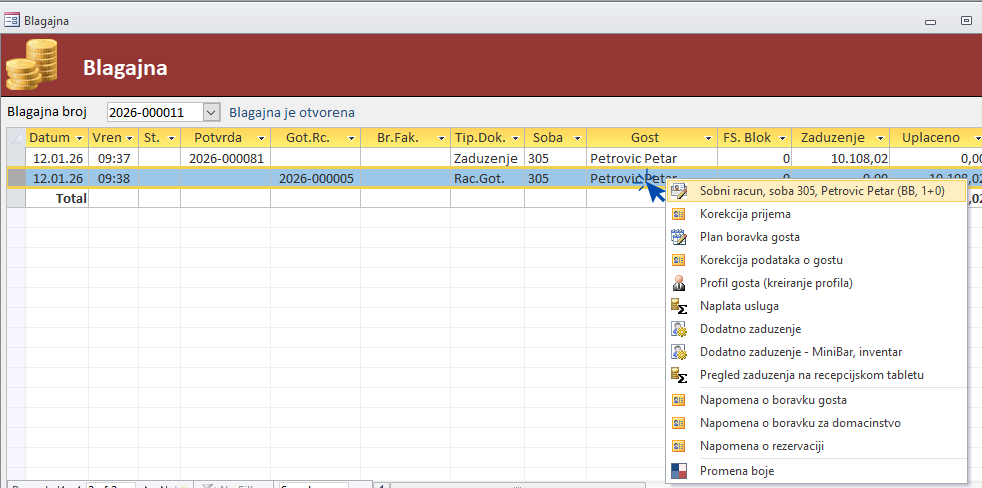Click the MiniBar inventar zaduzenje icon
The height and width of the screenshot is (488, 982).
tap(680, 352)
